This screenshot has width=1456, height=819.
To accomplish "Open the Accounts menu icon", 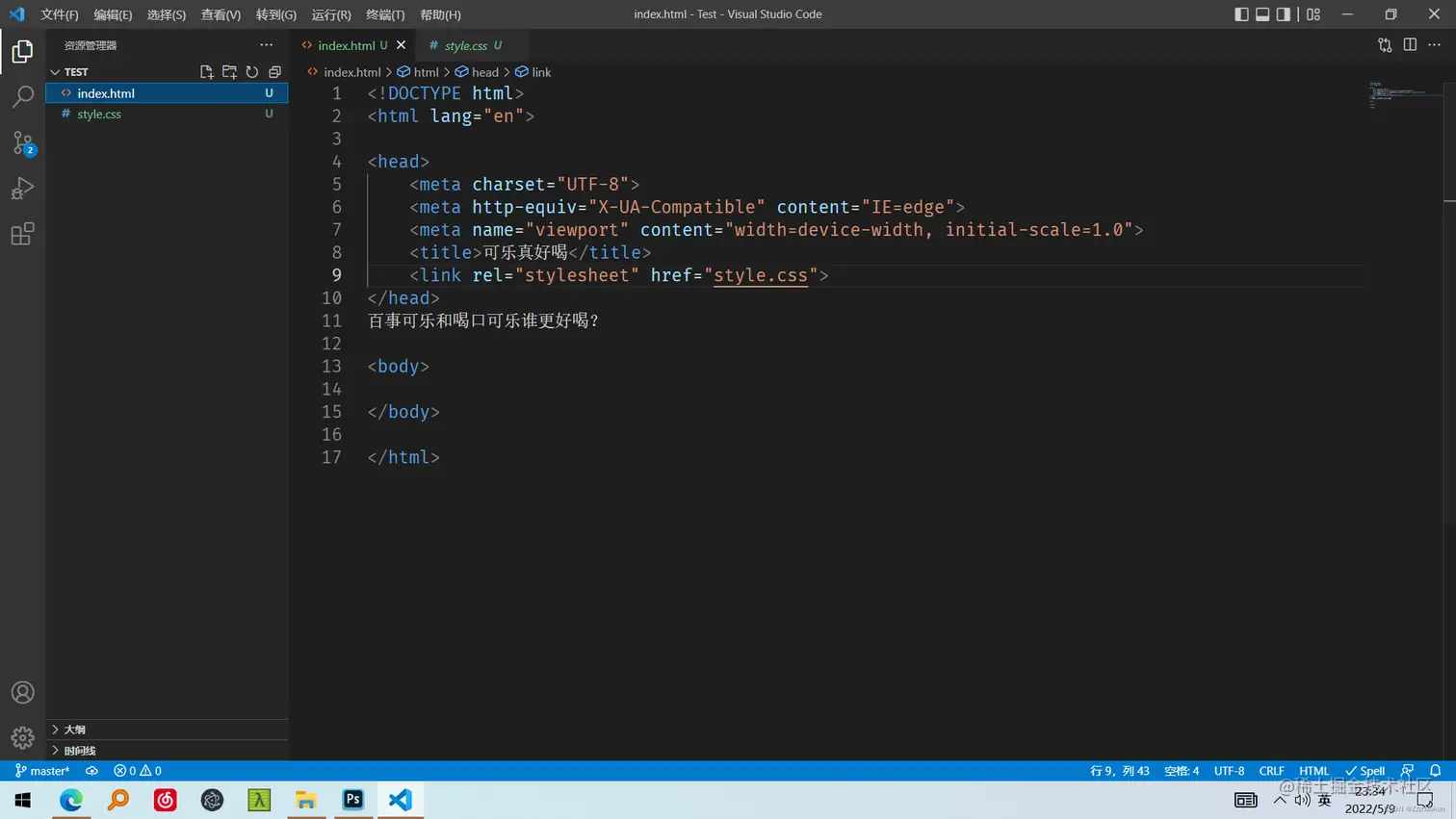I will point(22,693).
